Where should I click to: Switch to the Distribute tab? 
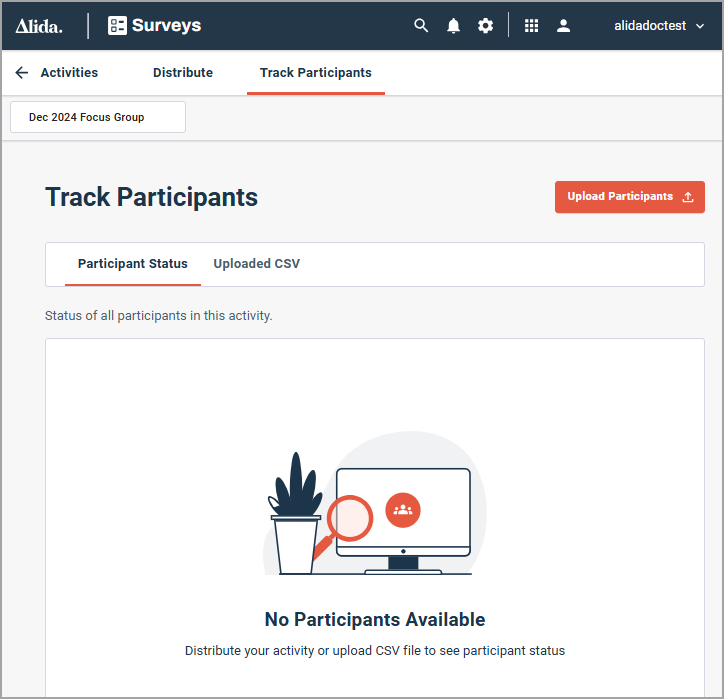[183, 72]
